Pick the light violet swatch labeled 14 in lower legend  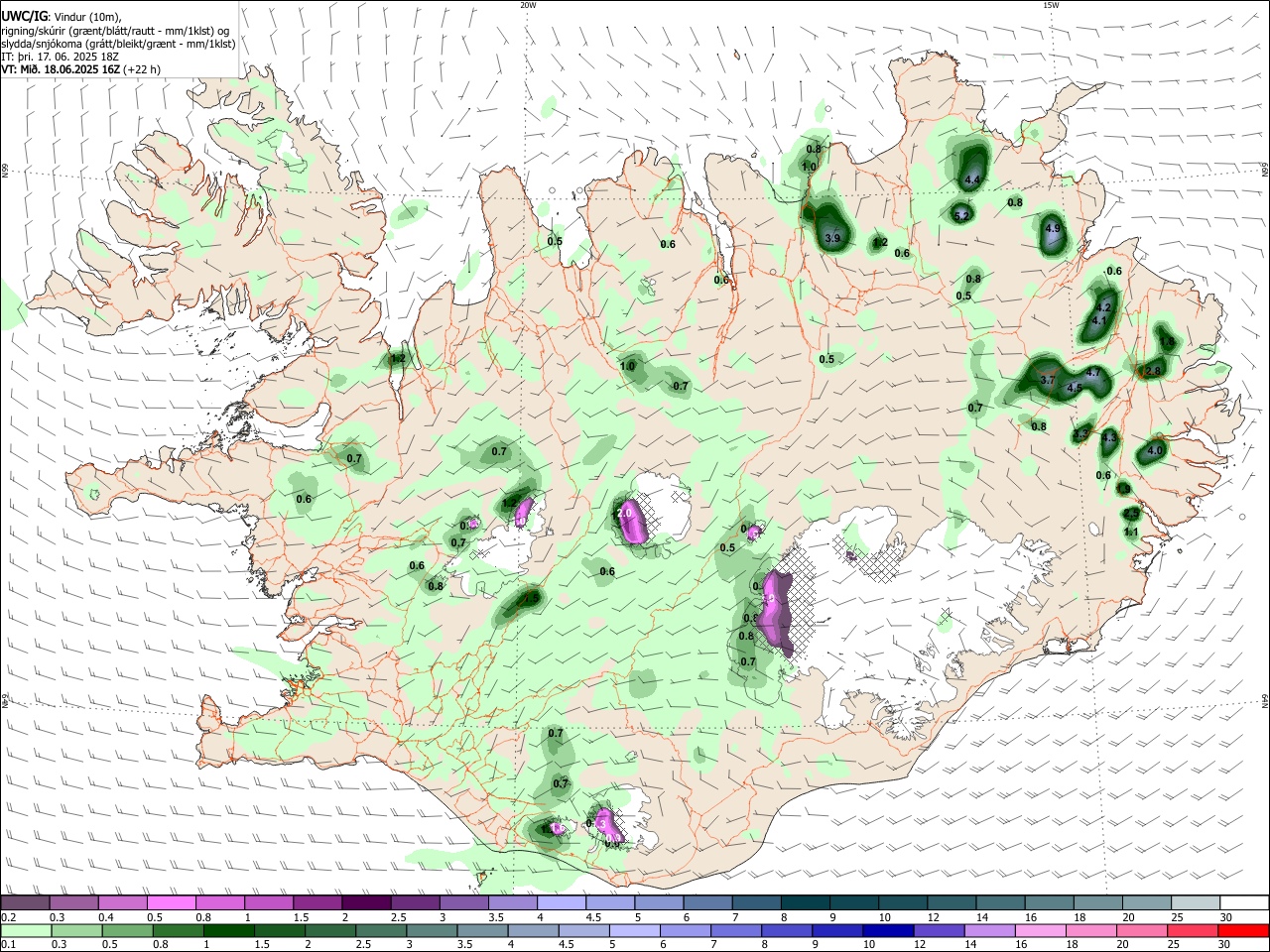pyautogui.click(x=989, y=930)
